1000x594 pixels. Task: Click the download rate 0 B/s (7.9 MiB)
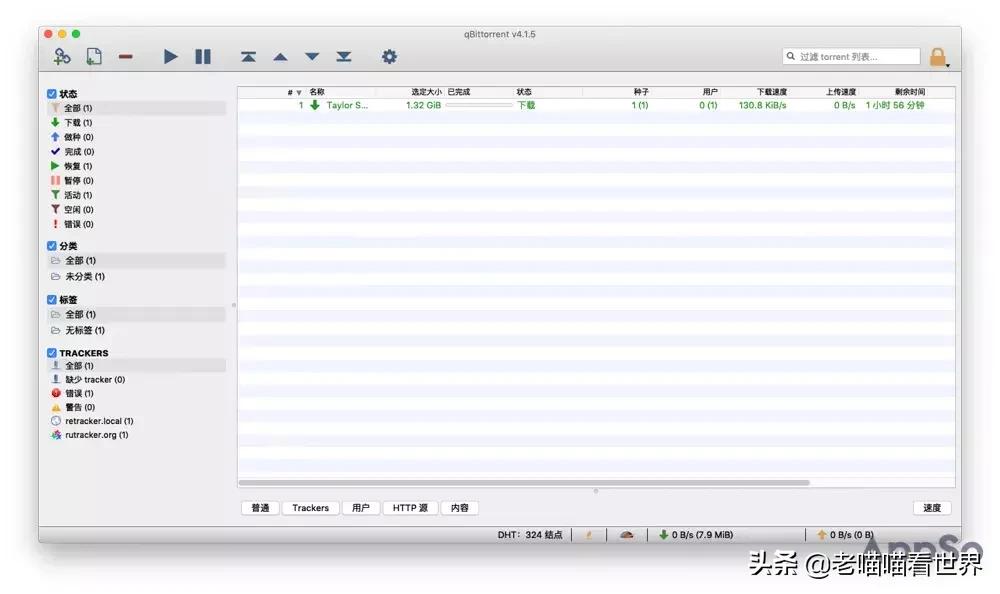pos(696,535)
